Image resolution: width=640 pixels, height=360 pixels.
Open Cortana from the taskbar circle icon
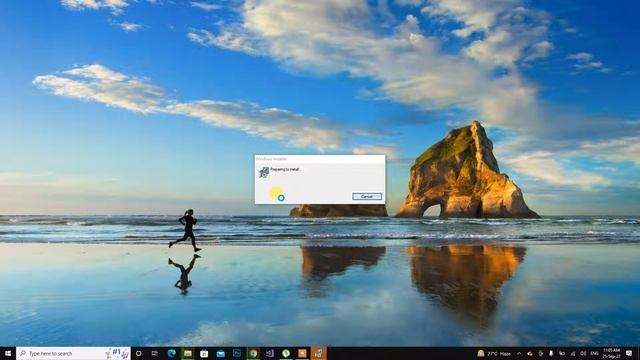(x=138, y=353)
